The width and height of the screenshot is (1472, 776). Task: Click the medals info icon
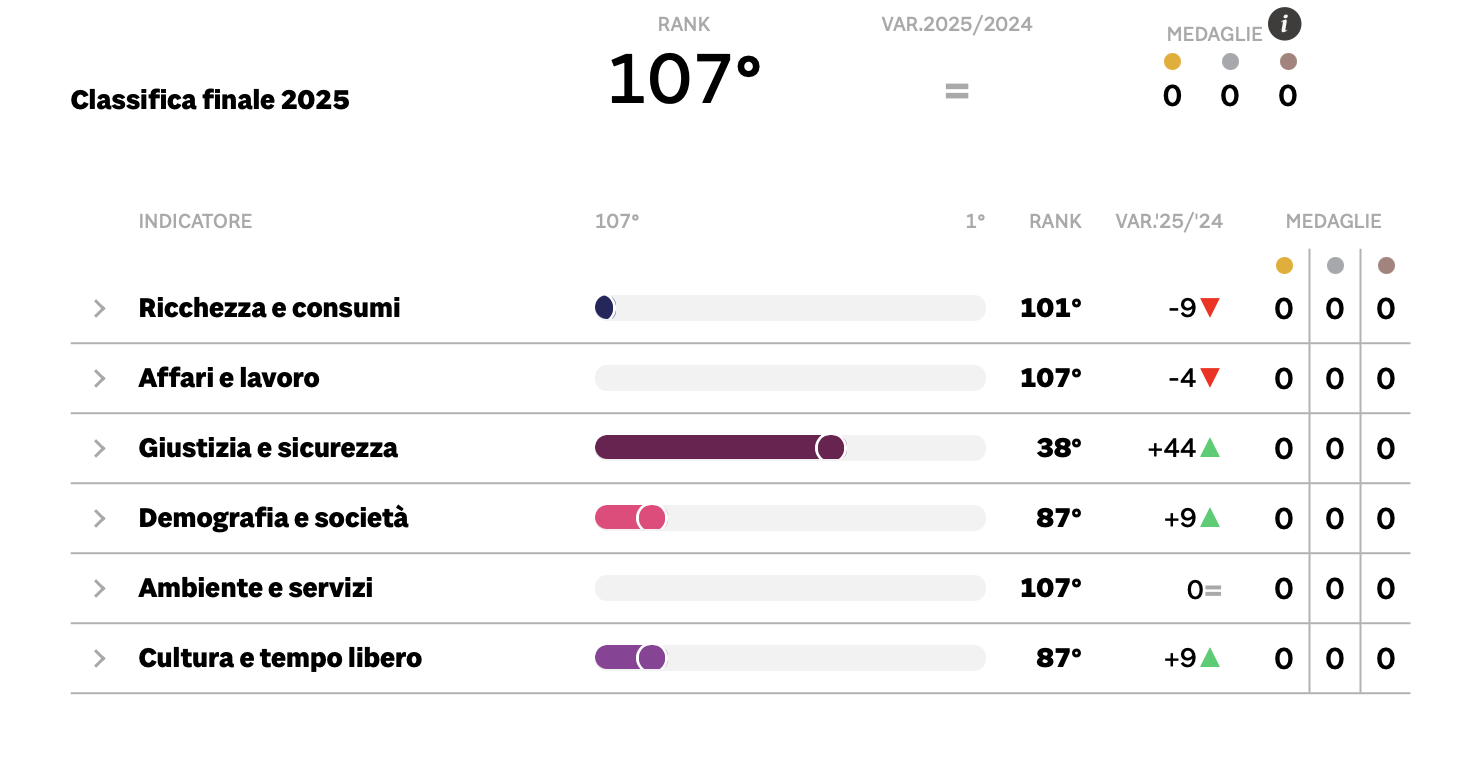tap(1284, 24)
